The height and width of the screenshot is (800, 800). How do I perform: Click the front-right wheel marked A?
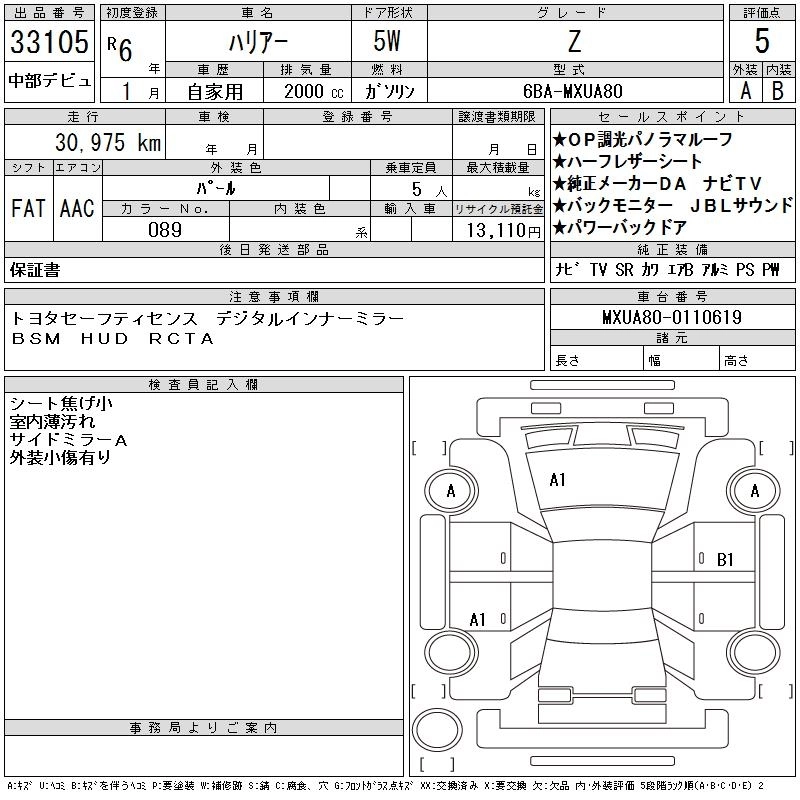click(x=754, y=491)
